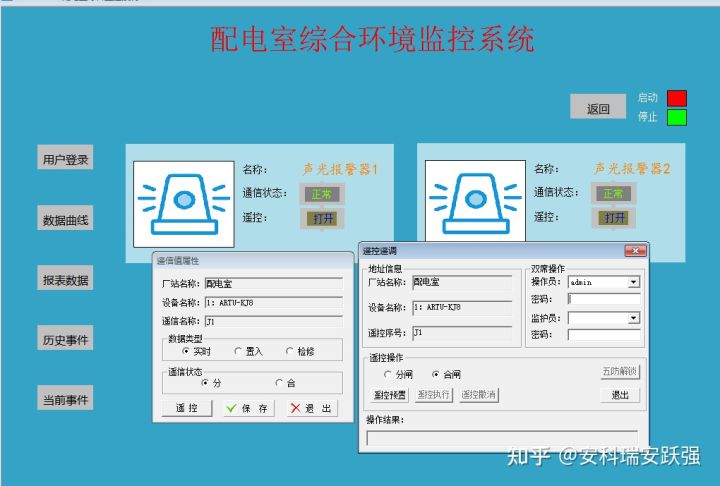Click 打开 remote control for 声光报警器1

point(322,218)
